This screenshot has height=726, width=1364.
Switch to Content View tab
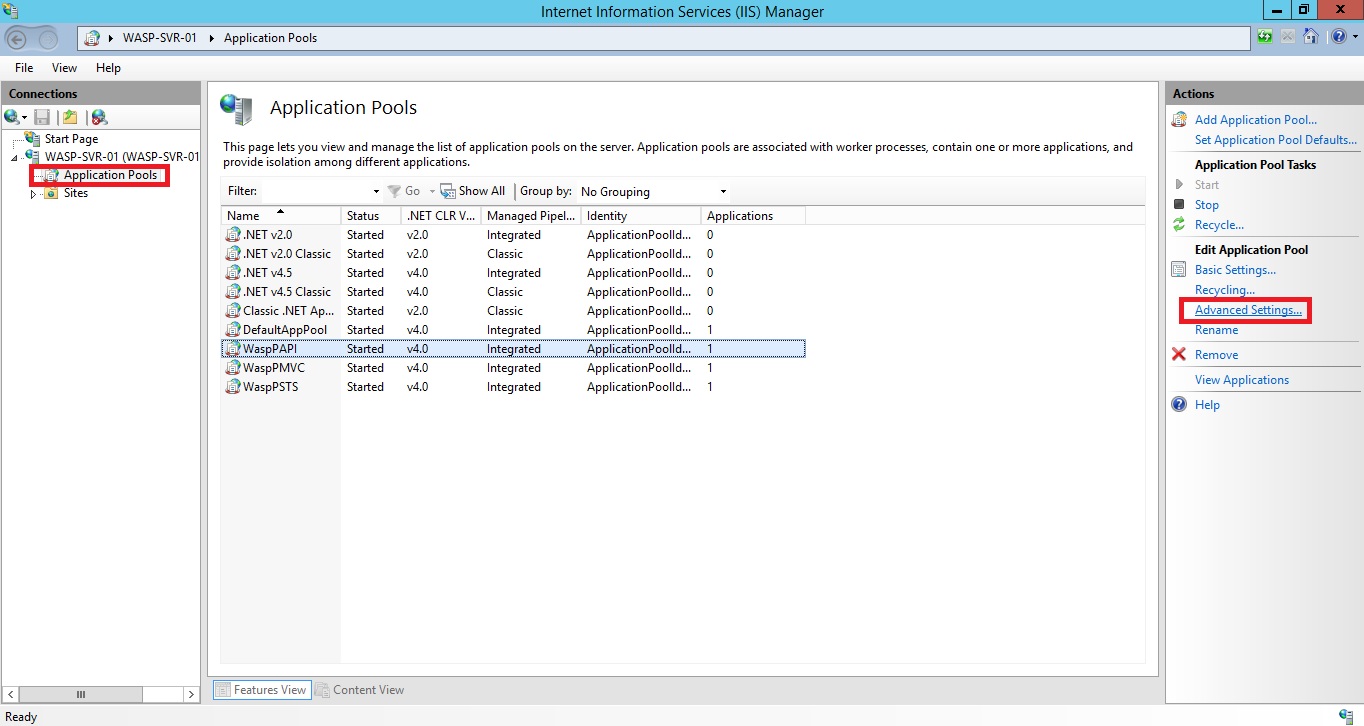point(360,690)
